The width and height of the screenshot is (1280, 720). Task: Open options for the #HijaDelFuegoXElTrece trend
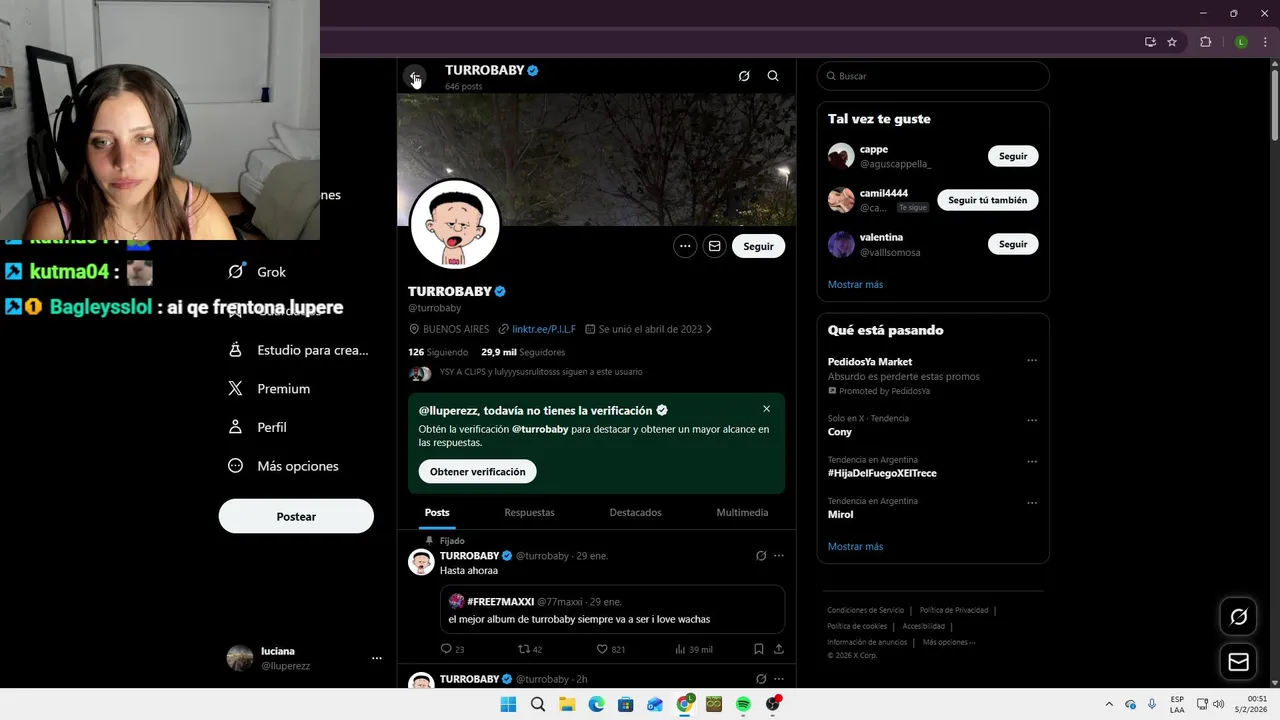1032,462
